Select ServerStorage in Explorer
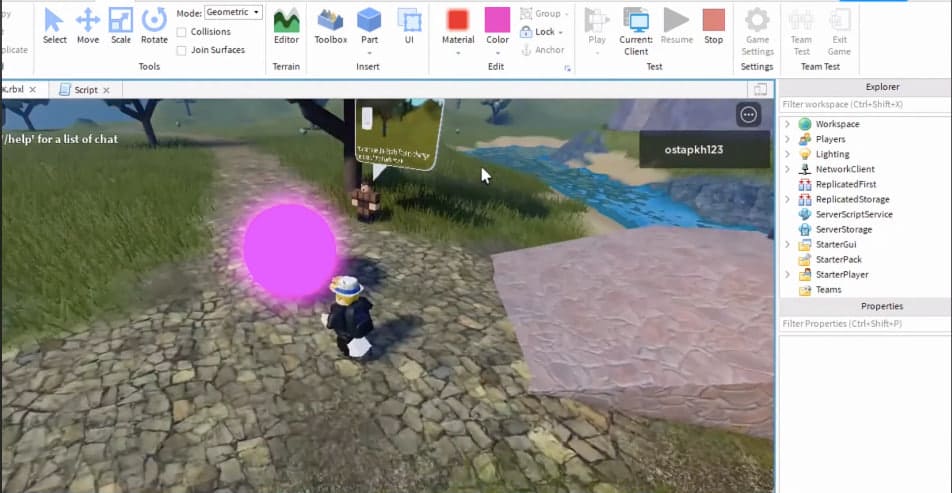This screenshot has height=493, width=952. pos(844,230)
